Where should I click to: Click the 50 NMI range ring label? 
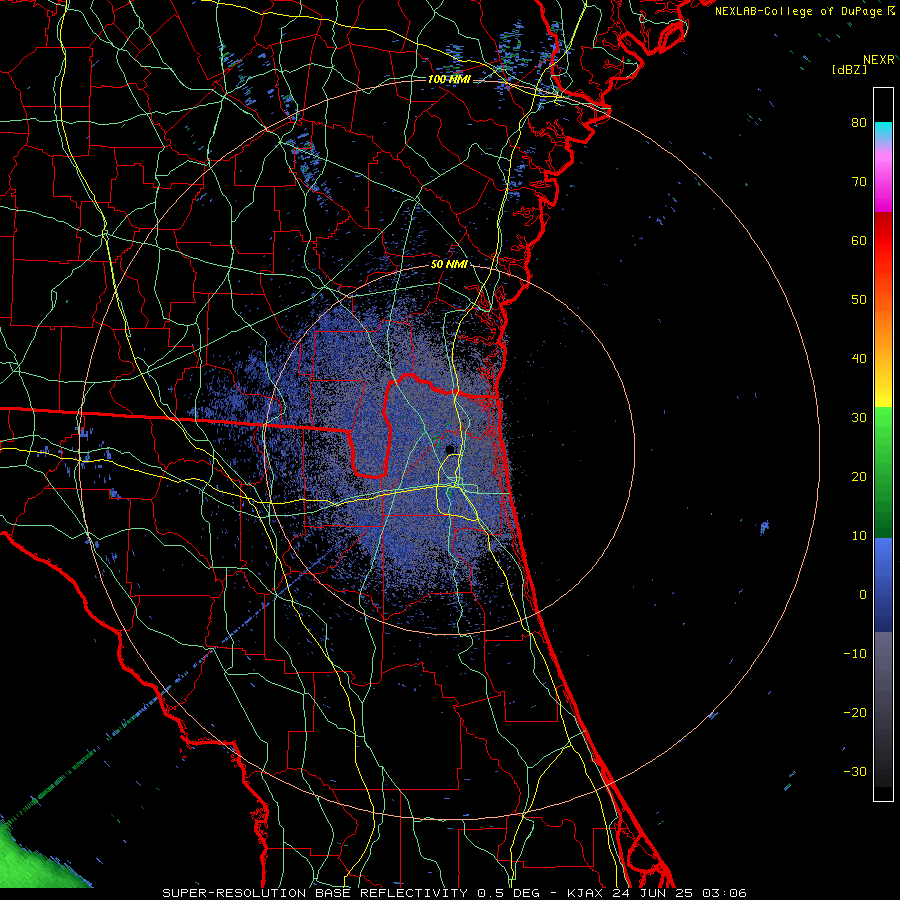tap(449, 265)
